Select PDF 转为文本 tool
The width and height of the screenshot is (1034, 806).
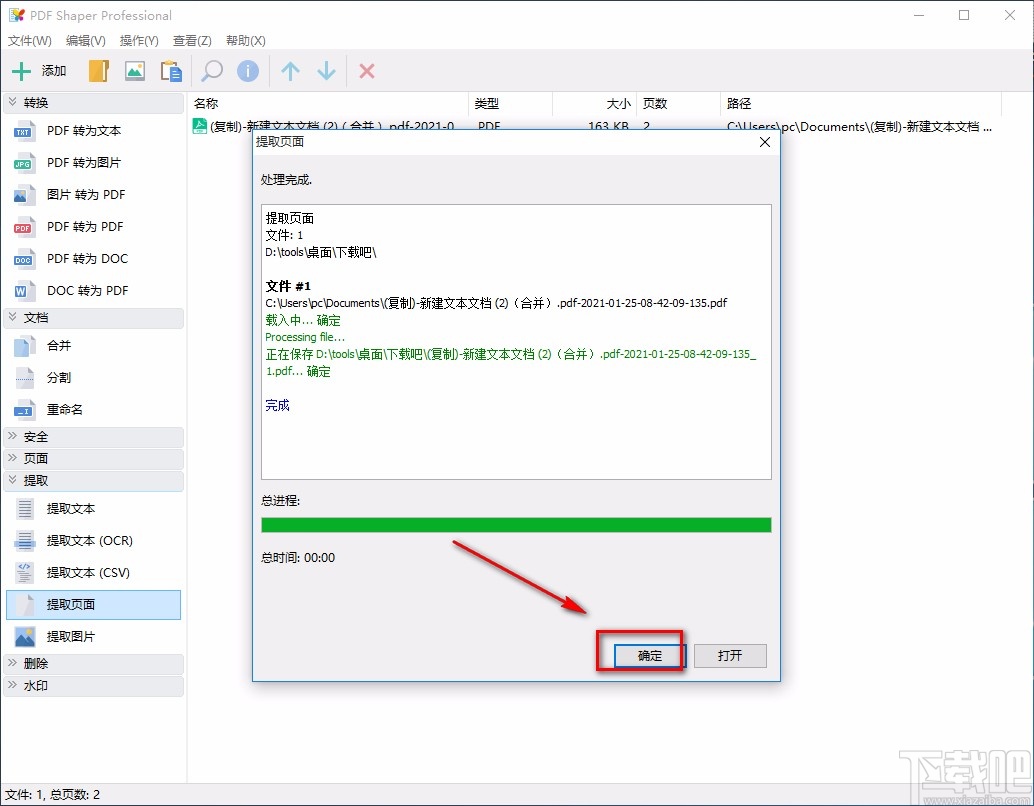pos(93,131)
